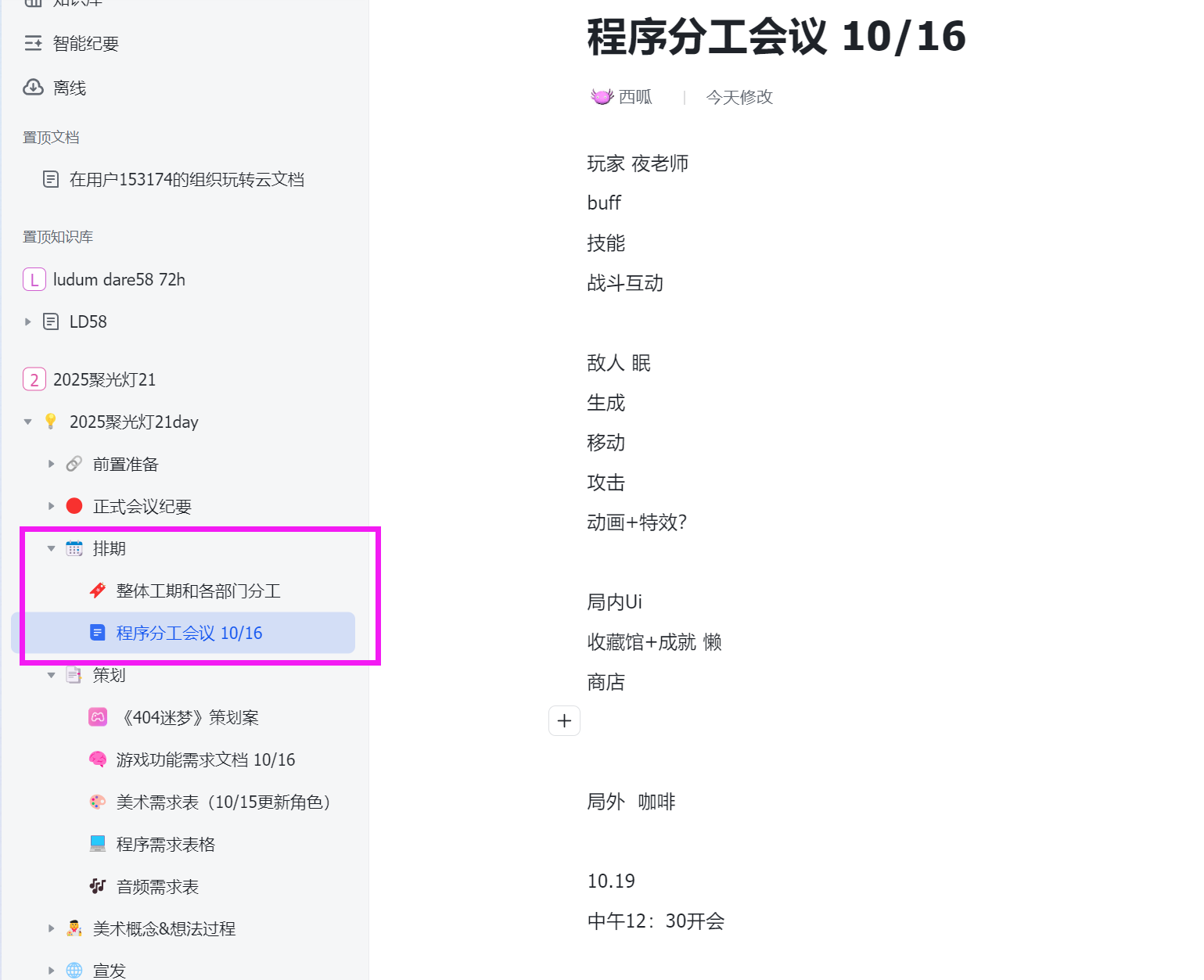Open the ludum dare58 72h knowledge base
The height and width of the screenshot is (980, 1204).
pos(119,280)
